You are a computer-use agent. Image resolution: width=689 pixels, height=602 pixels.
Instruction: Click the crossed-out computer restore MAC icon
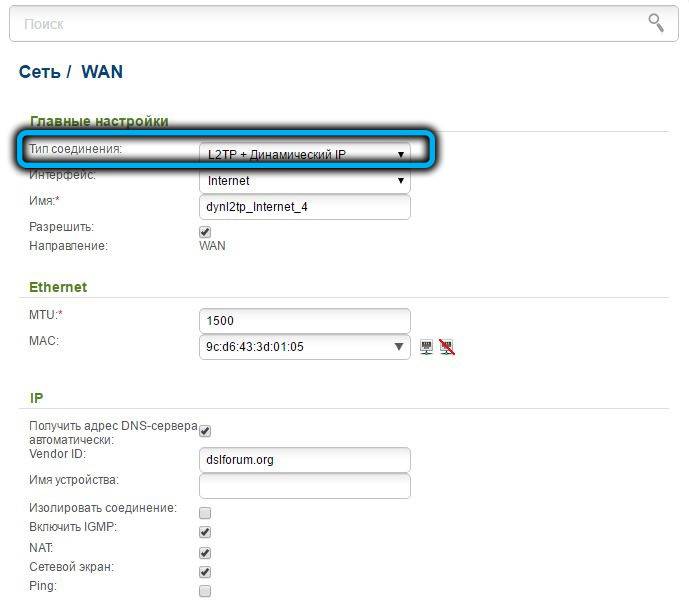(447, 347)
